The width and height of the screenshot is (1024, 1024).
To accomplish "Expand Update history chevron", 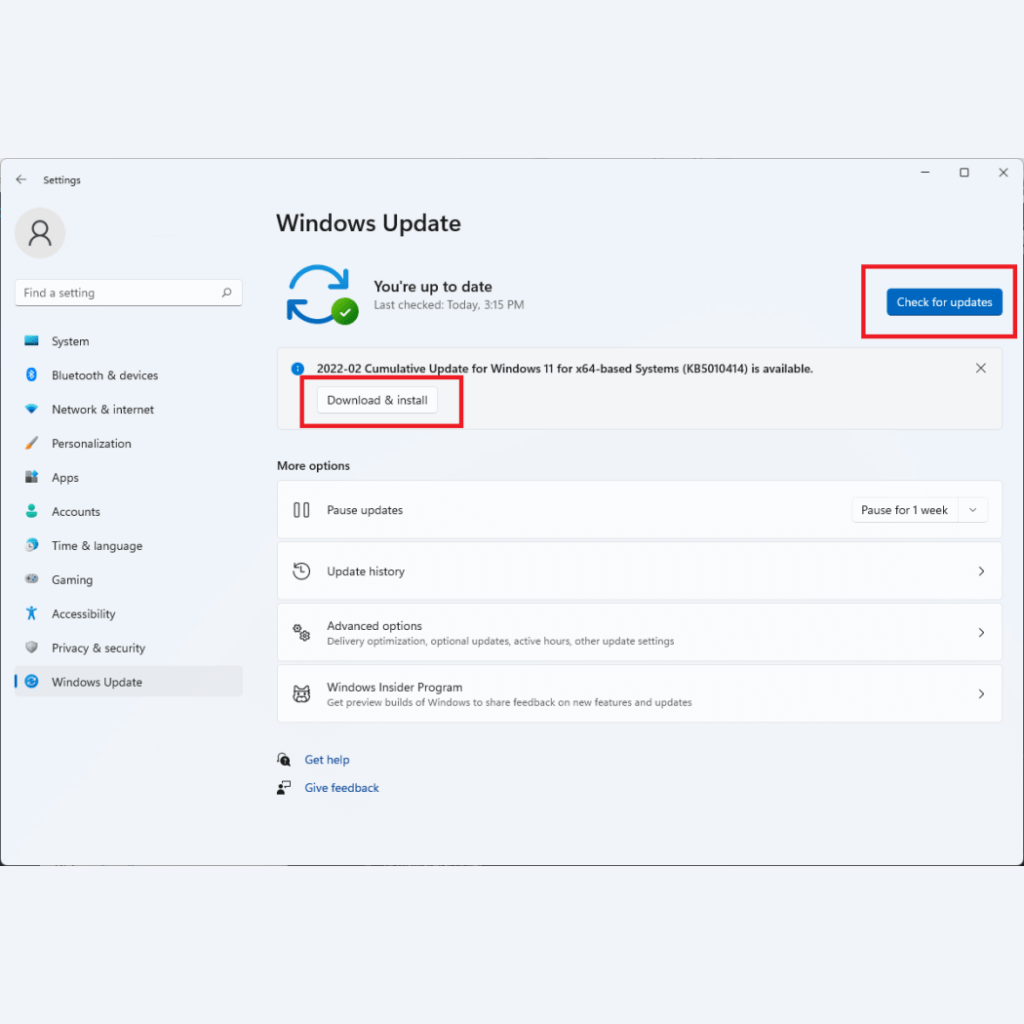I will coord(980,571).
